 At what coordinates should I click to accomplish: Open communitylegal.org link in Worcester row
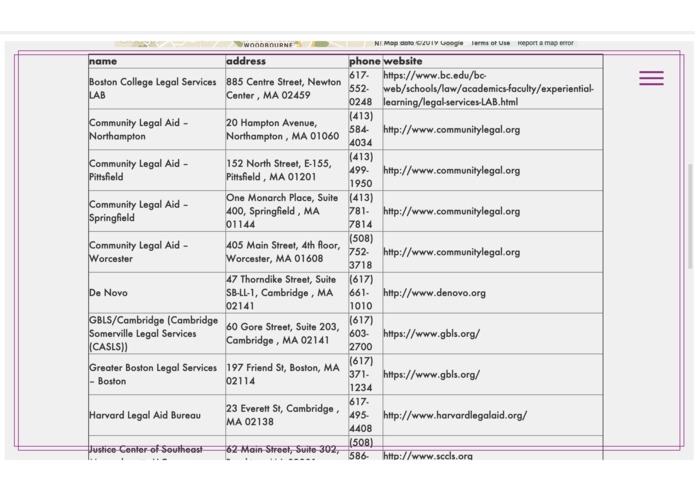pos(451,252)
